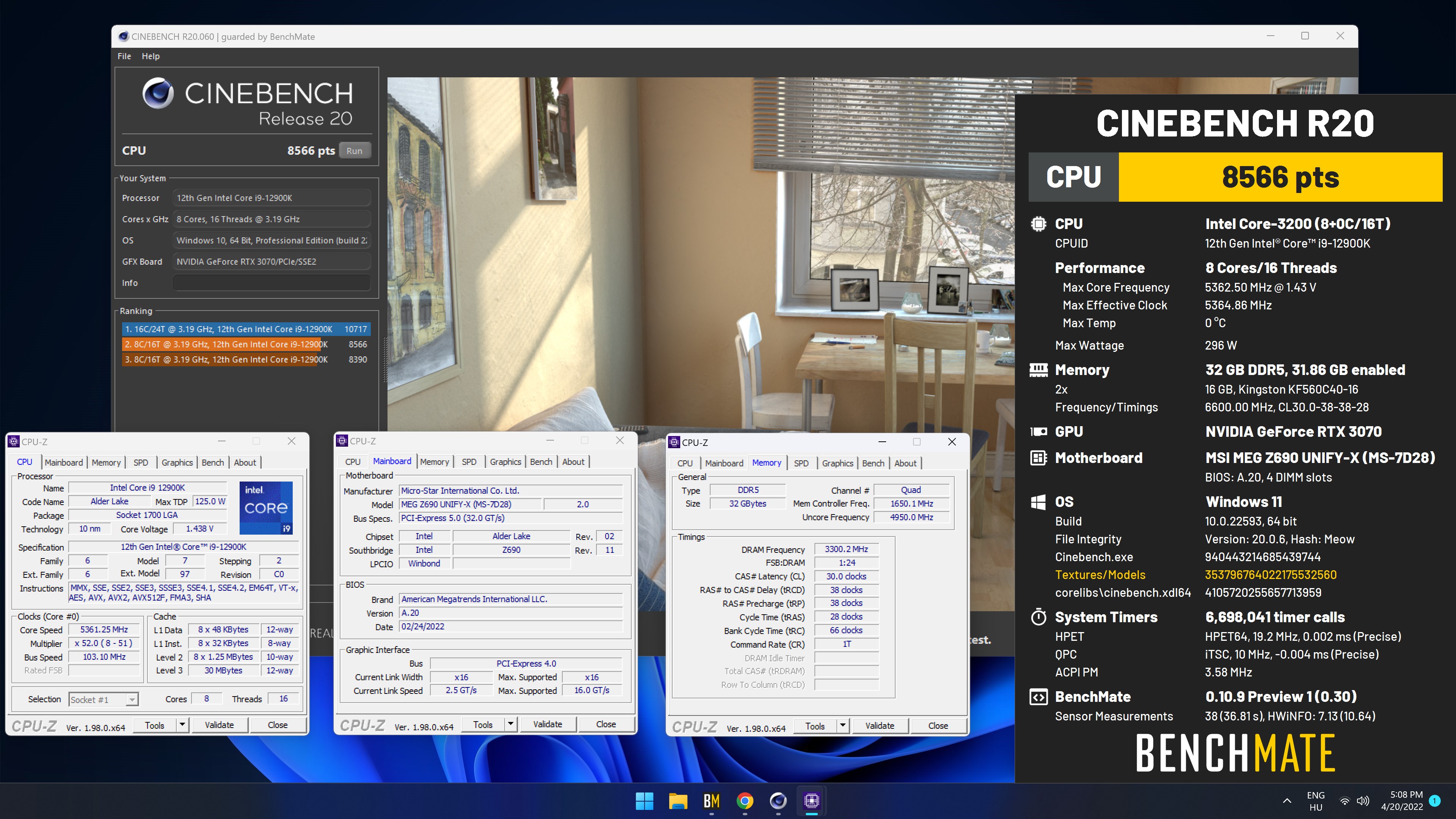Click Validate in left CPU-Z window
Image resolution: width=1456 pixels, height=819 pixels.
tap(219, 725)
